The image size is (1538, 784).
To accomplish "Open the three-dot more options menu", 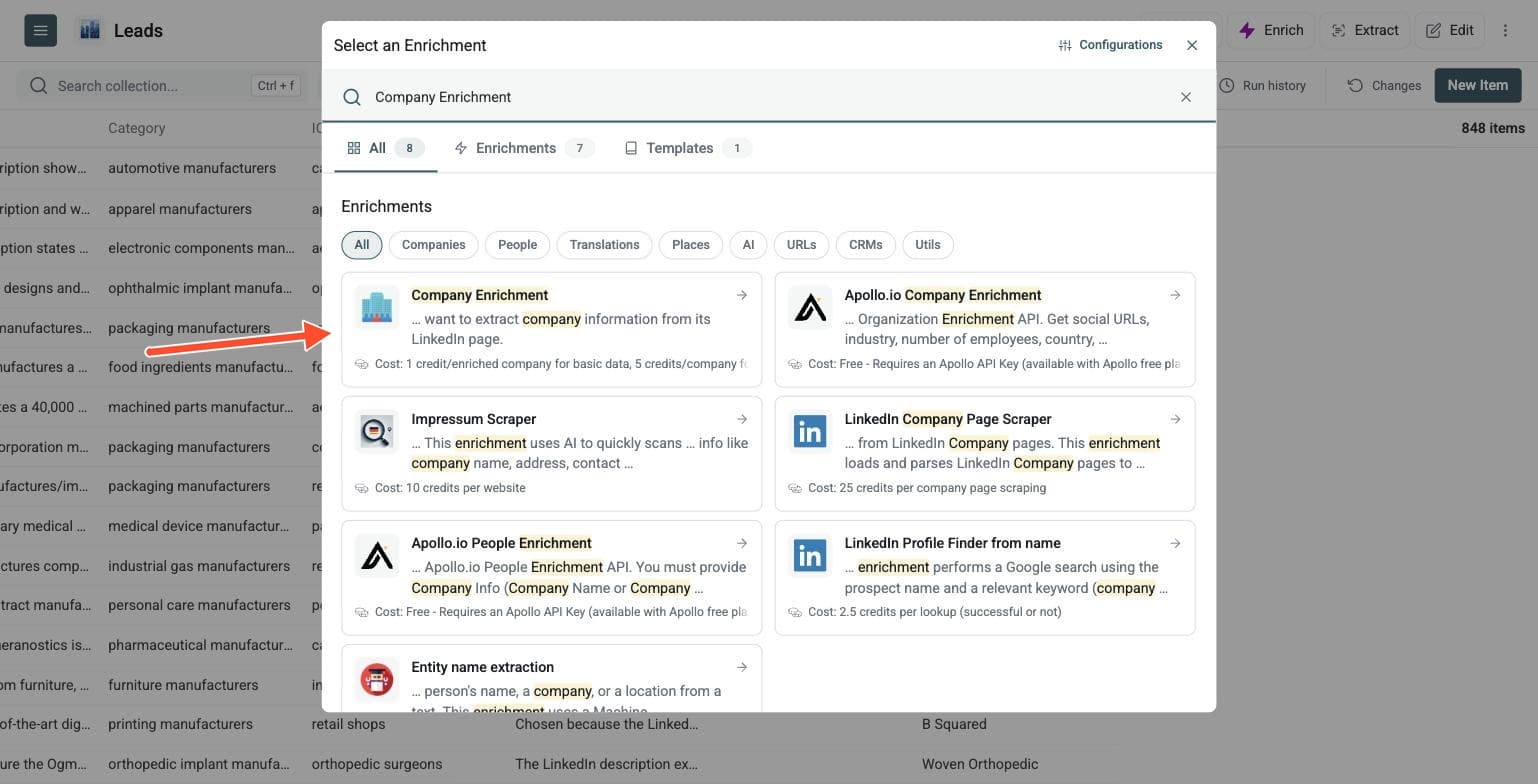I will tap(1505, 30).
